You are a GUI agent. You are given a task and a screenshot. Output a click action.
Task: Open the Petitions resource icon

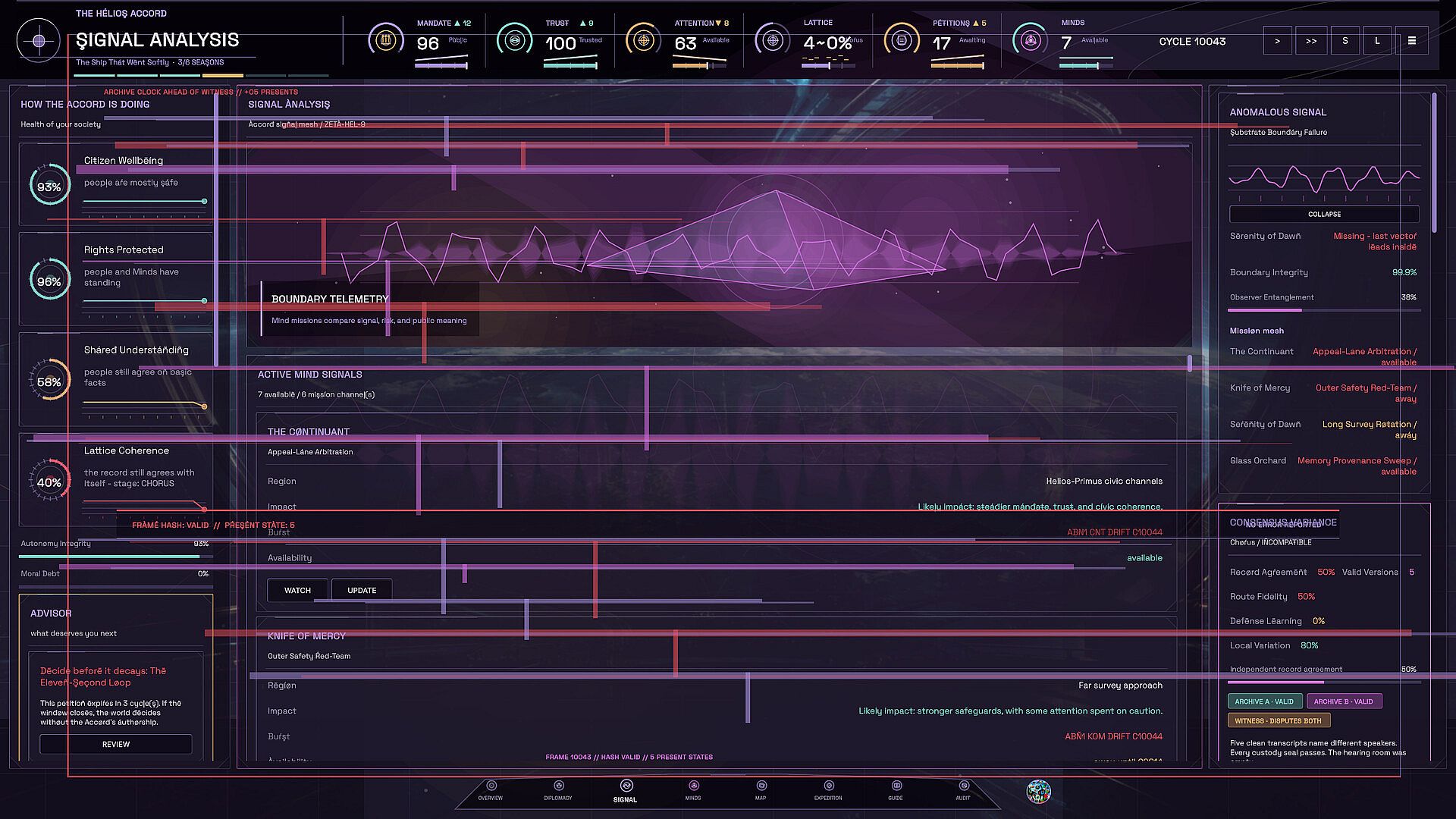[x=901, y=39]
